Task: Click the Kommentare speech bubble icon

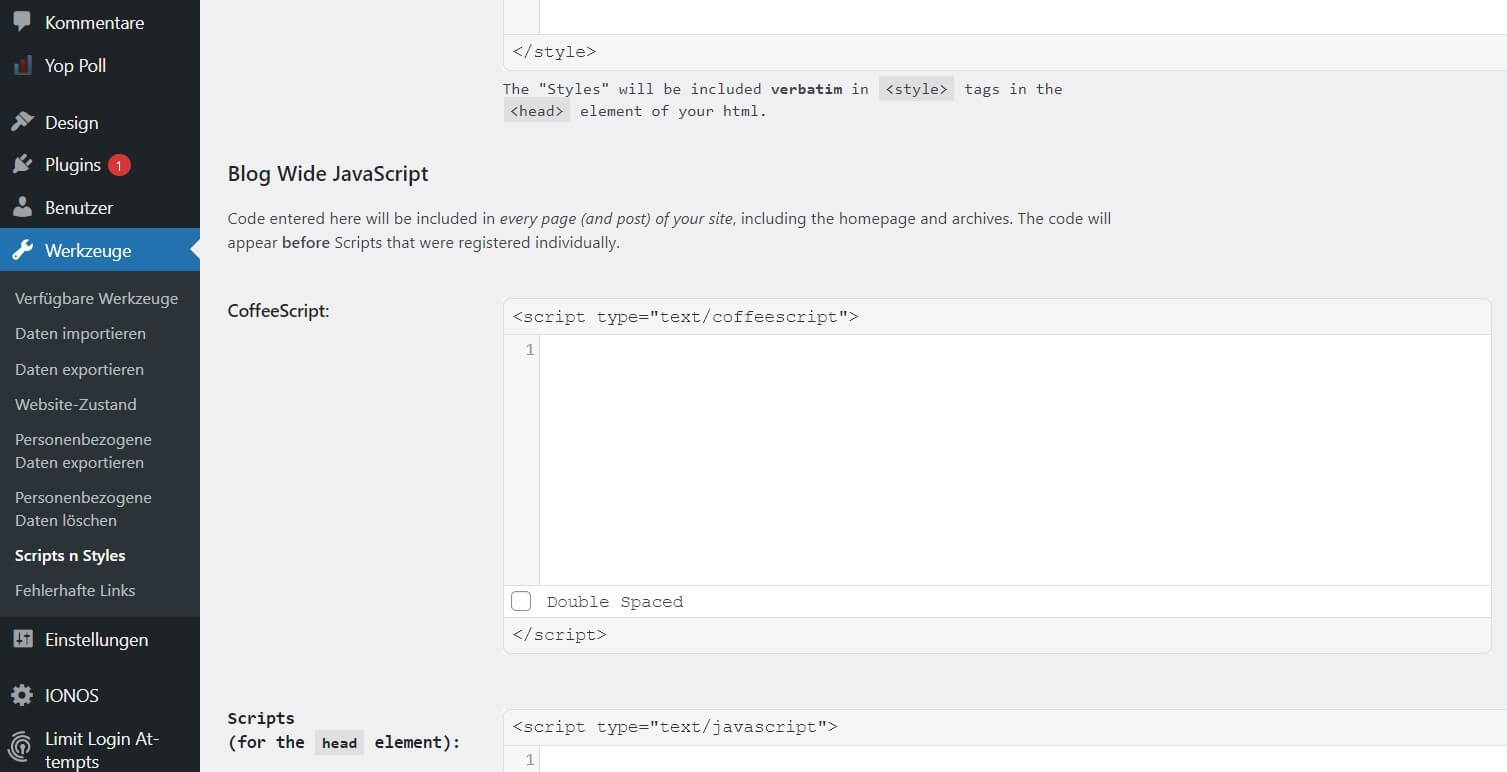Action: click(22, 21)
